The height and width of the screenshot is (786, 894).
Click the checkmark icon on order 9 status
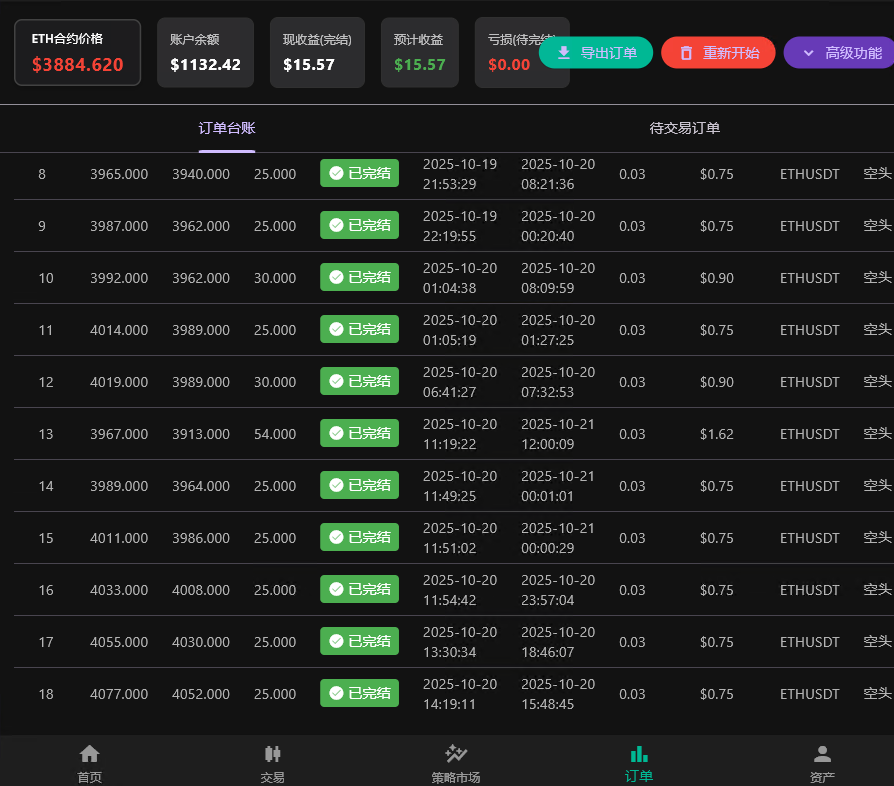[336, 225]
